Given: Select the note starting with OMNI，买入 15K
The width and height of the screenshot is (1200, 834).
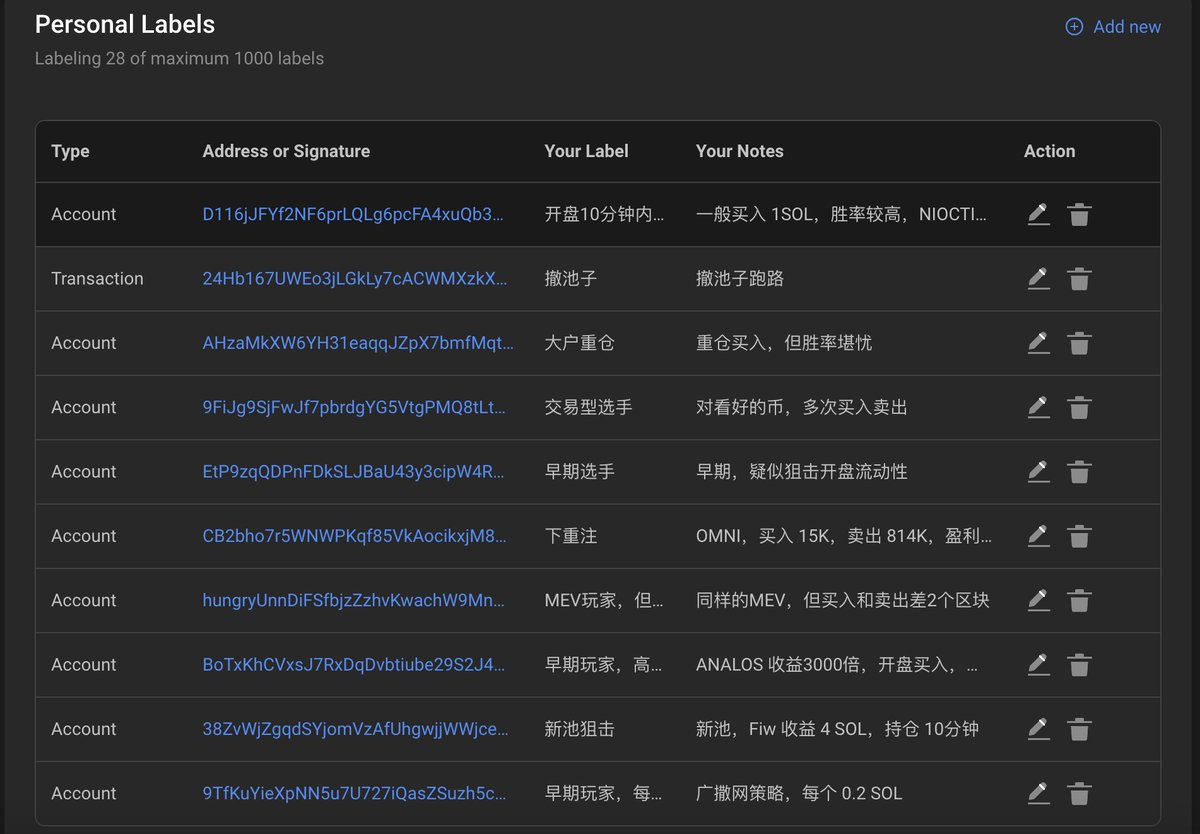Looking at the screenshot, I should [844, 536].
